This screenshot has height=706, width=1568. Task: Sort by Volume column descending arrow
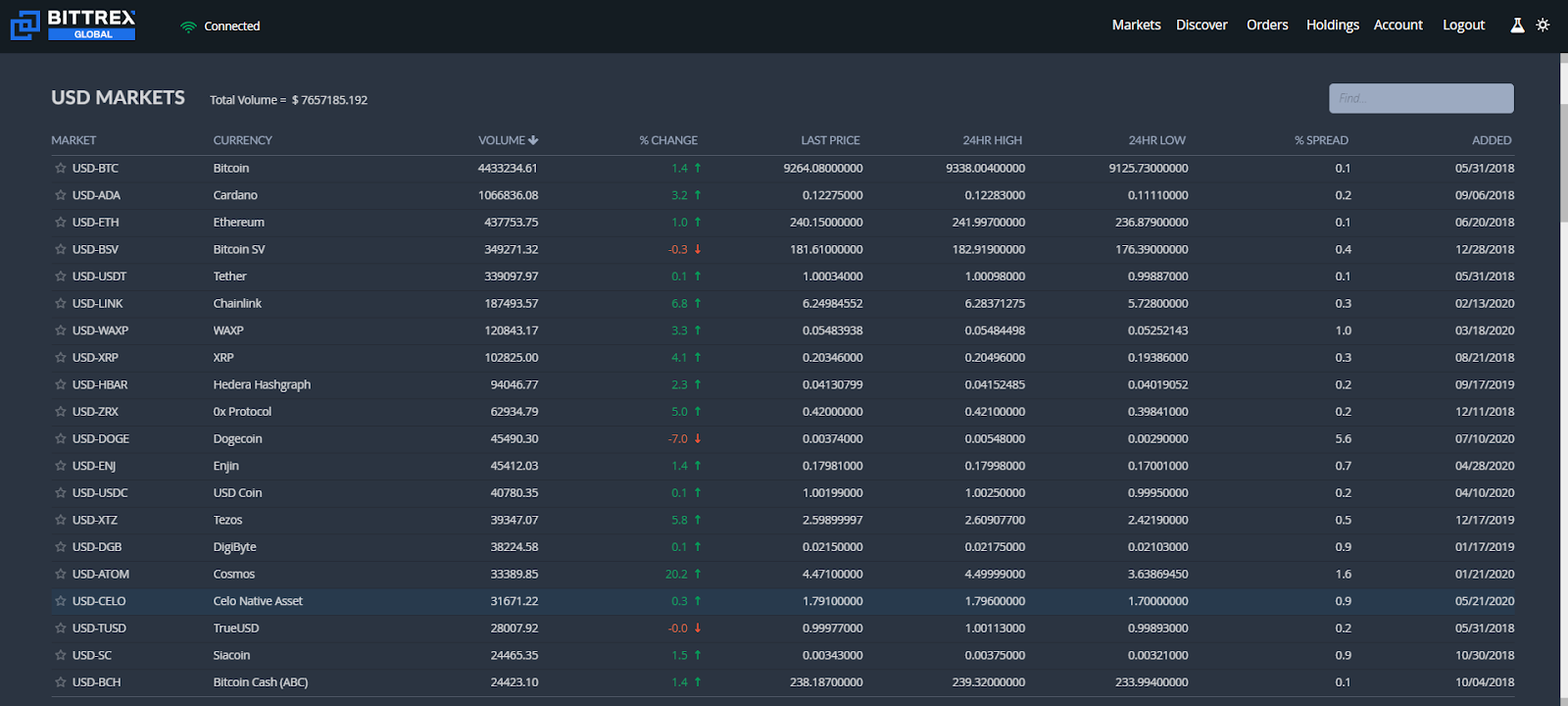[x=533, y=140]
